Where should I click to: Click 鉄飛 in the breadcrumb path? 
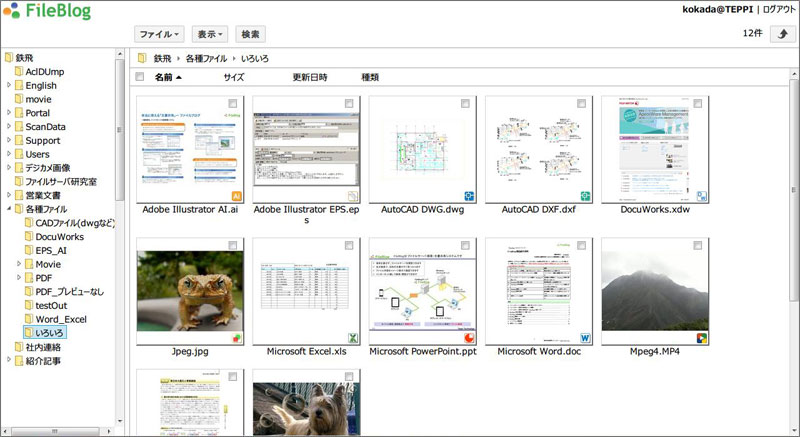(x=162, y=59)
